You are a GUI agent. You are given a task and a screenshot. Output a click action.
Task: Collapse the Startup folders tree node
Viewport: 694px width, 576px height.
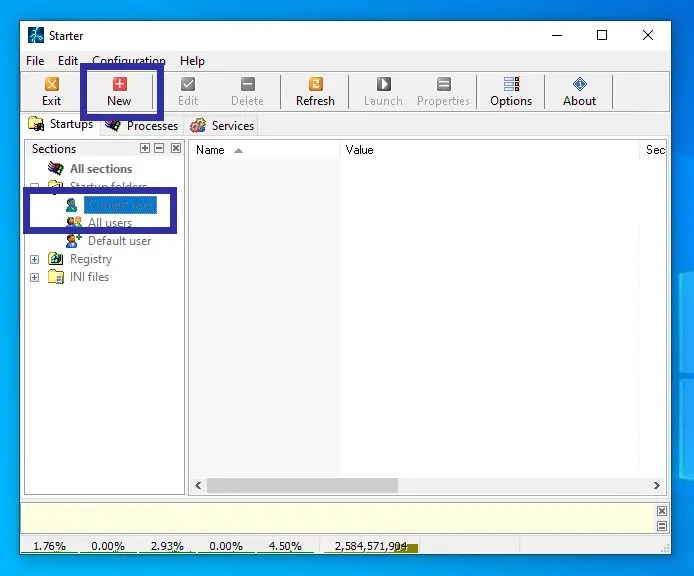(x=35, y=187)
